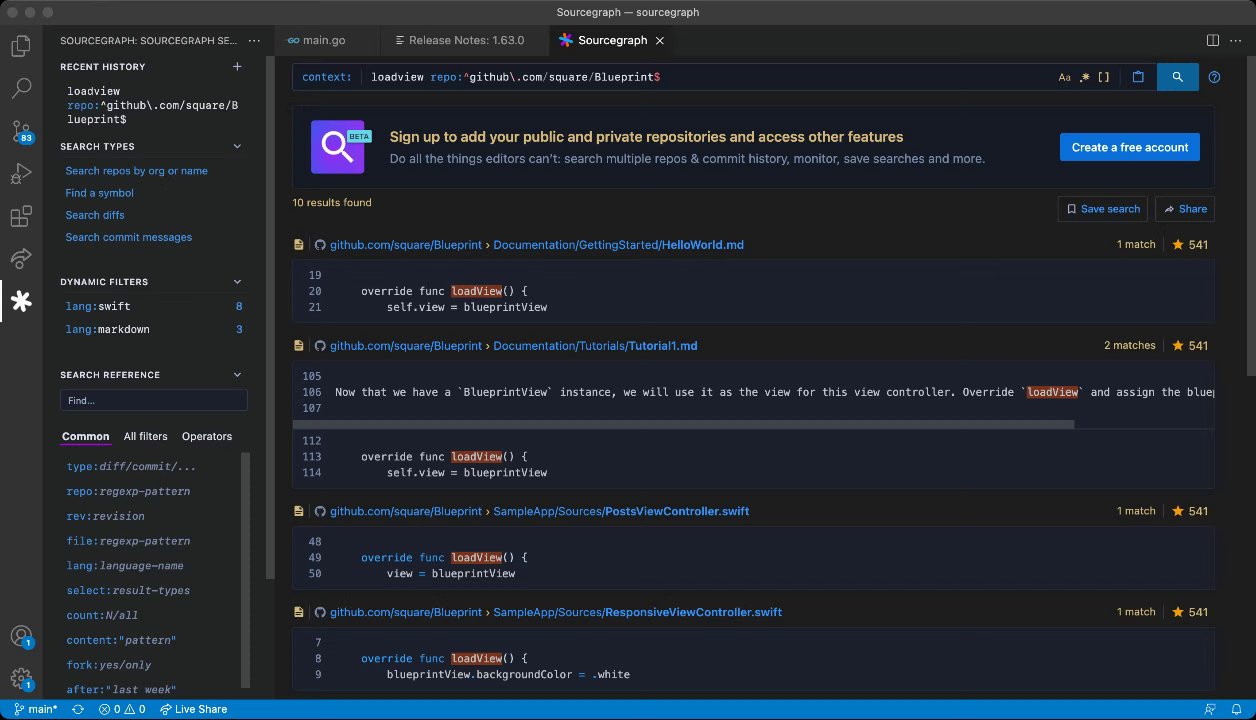Open the Live Share view in the activity bar
Screen dimensions: 1256x720
click(21, 259)
